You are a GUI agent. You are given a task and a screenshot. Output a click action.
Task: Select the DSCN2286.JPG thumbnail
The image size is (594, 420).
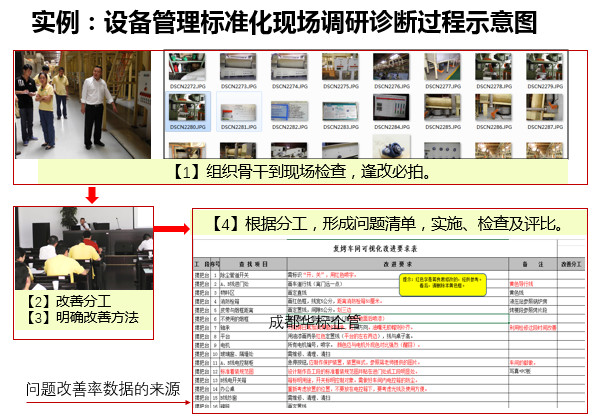pyautogui.click(x=494, y=108)
